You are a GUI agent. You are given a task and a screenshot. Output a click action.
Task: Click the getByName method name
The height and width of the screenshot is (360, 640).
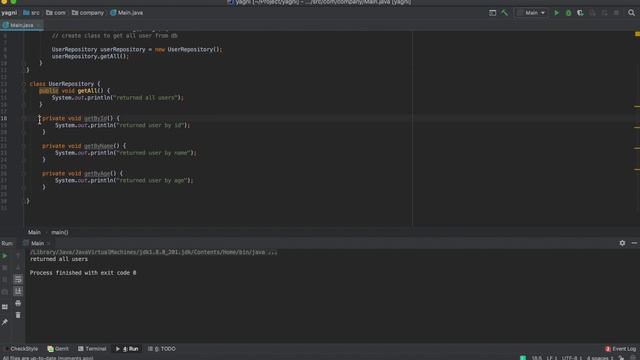pos(99,146)
